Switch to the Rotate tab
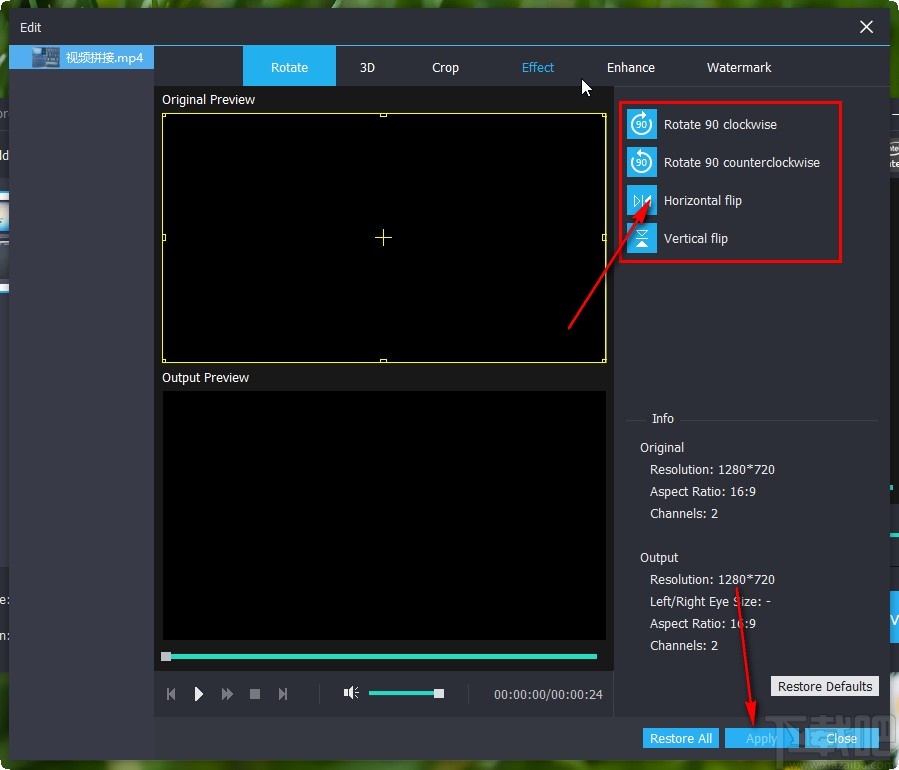 click(x=289, y=67)
